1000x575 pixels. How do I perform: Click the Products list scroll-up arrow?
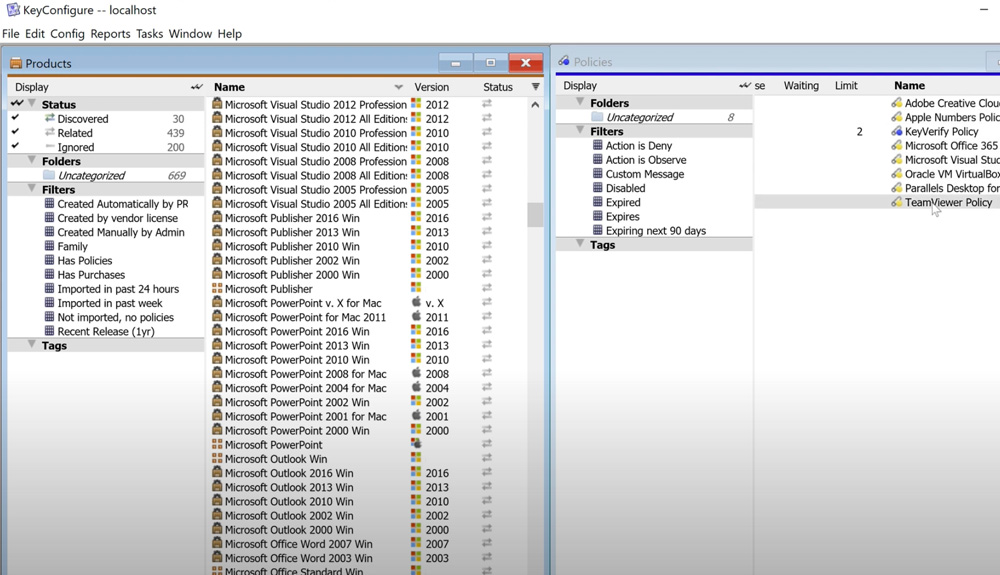click(535, 105)
